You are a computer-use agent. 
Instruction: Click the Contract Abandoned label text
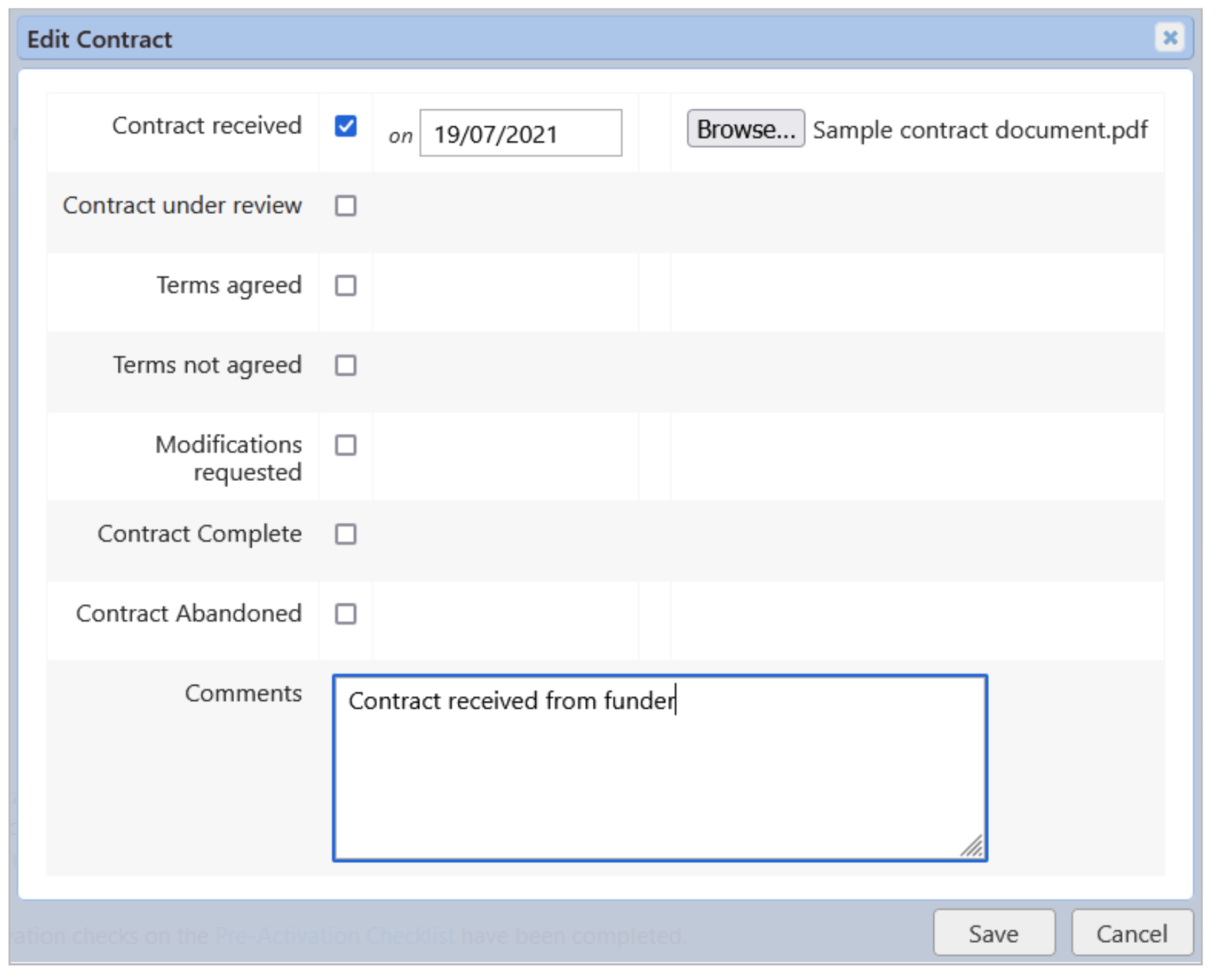189,614
